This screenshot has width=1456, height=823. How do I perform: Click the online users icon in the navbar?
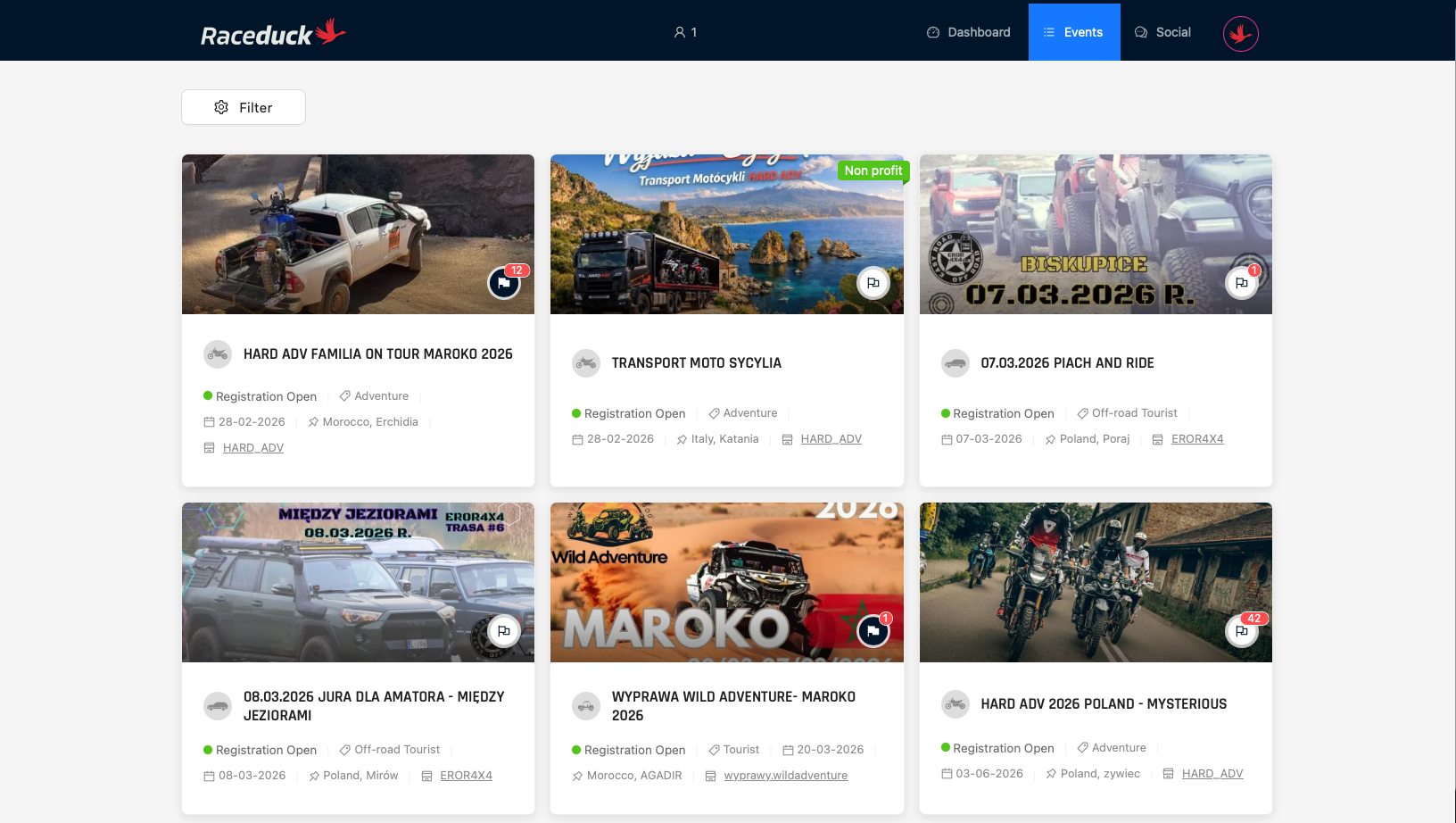[x=678, y=32]
